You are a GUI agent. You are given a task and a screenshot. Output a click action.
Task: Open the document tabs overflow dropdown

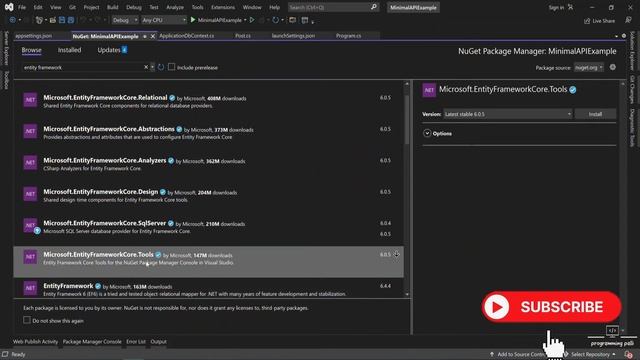click(x=616, y=36)
